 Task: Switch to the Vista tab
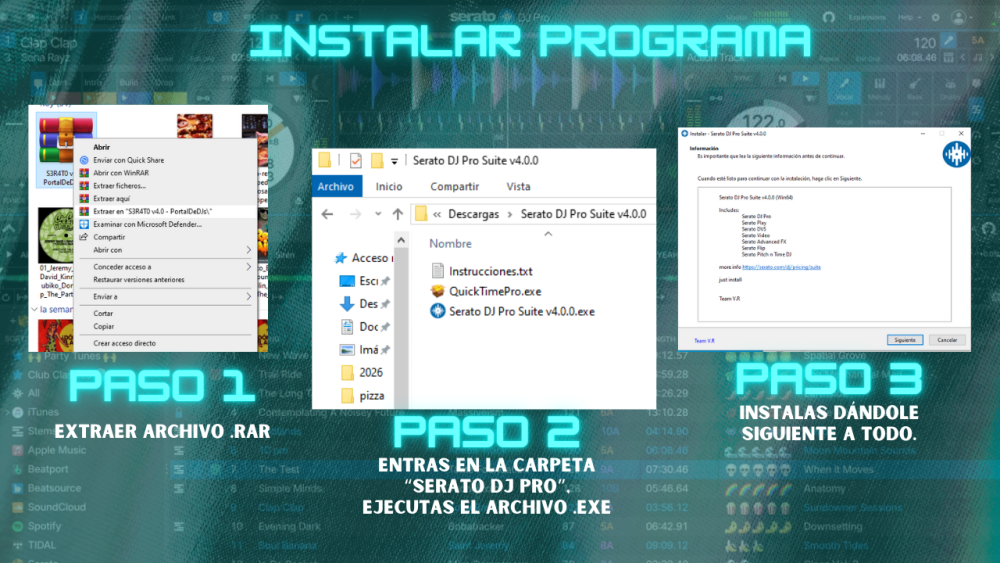(518, 187)
